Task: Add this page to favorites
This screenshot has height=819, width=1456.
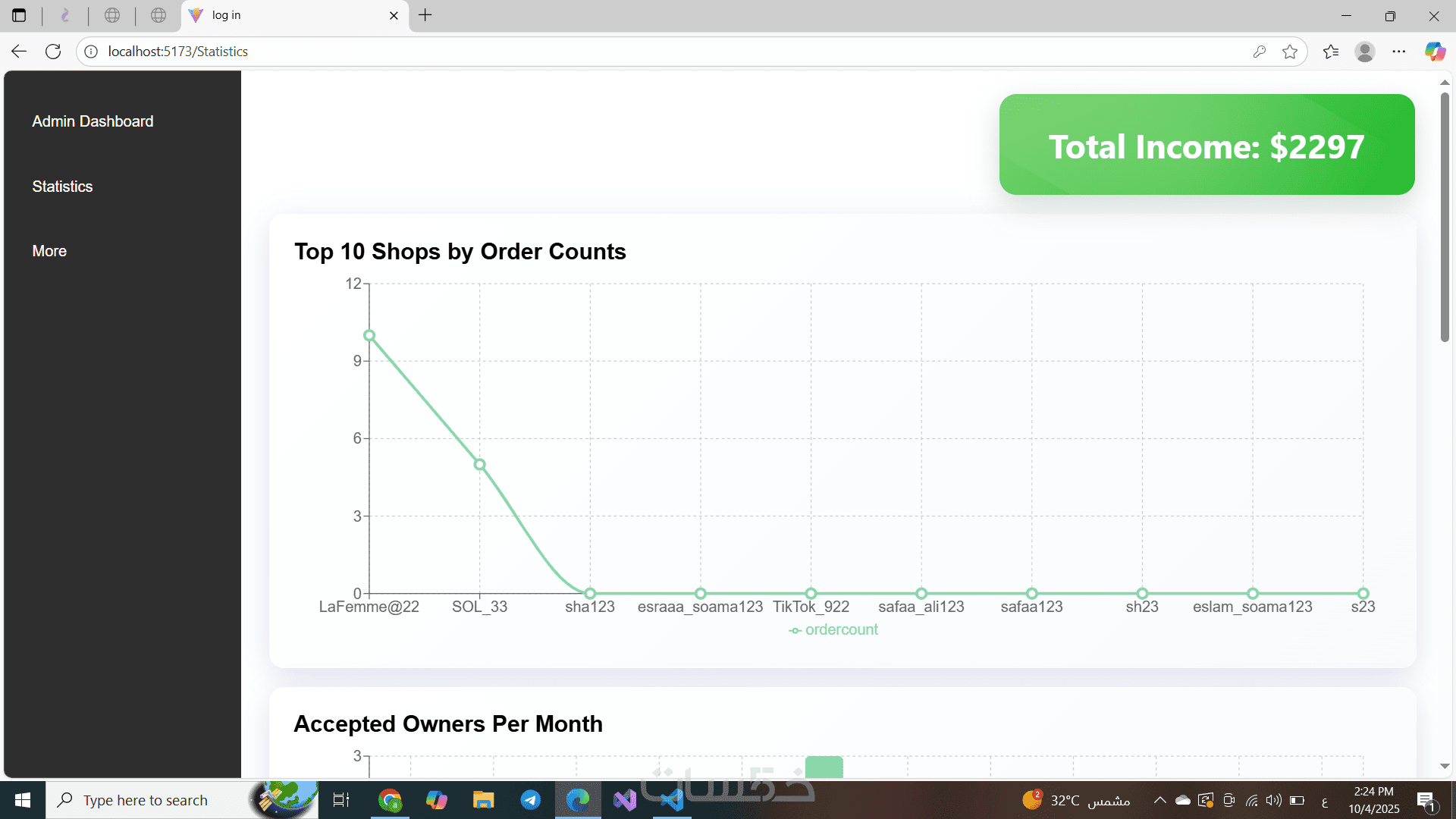Action: pos(1289,52)
